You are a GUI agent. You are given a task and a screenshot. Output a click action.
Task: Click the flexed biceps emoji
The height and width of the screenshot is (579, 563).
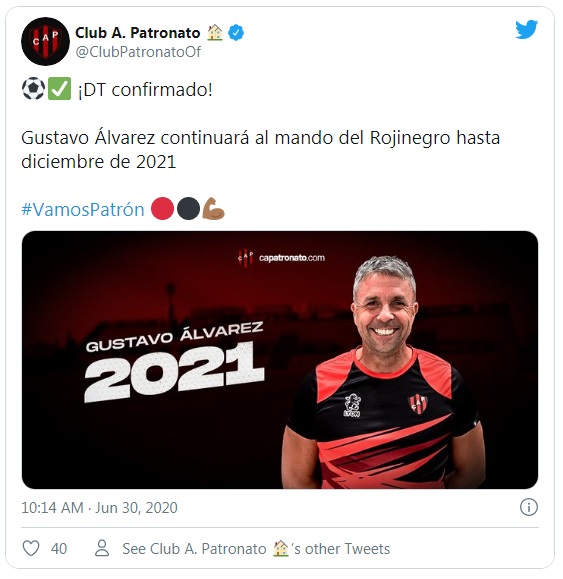[x=214, y=209]
